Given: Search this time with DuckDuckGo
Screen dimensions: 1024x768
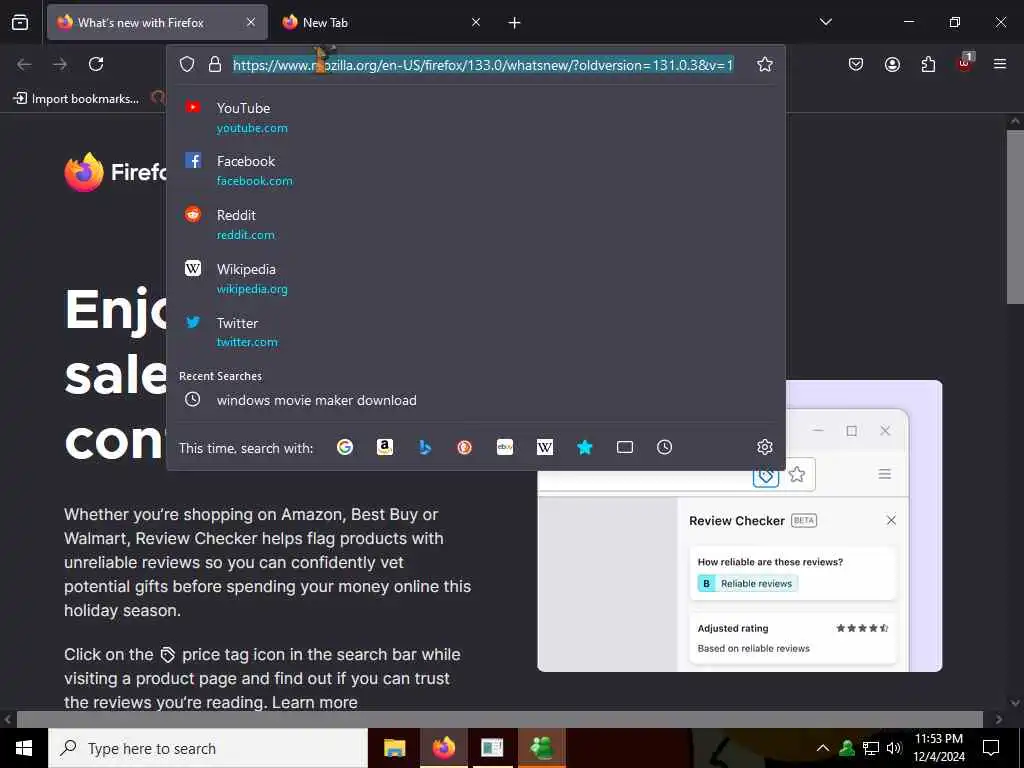Looking at the screenshot, I should (x=464, y=447).
